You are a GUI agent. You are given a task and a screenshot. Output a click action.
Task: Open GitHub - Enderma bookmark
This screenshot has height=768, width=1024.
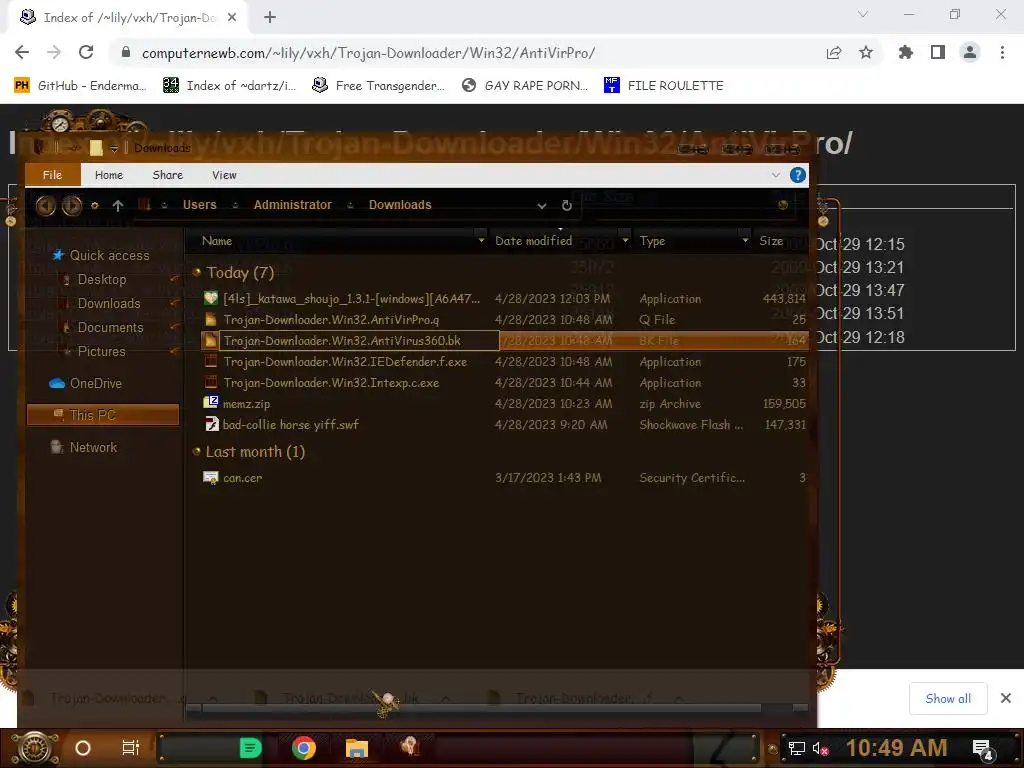(x=81, y=86)
